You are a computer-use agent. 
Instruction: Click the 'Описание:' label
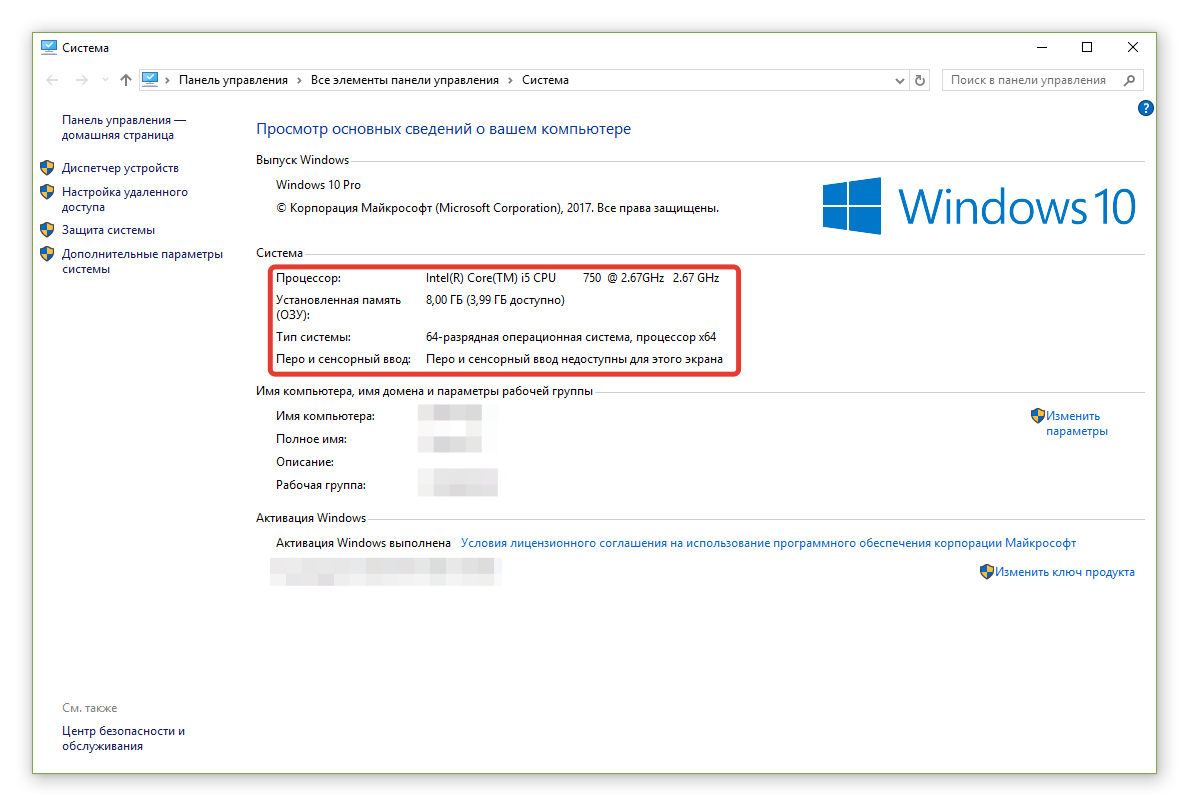(x=305, y=462)
